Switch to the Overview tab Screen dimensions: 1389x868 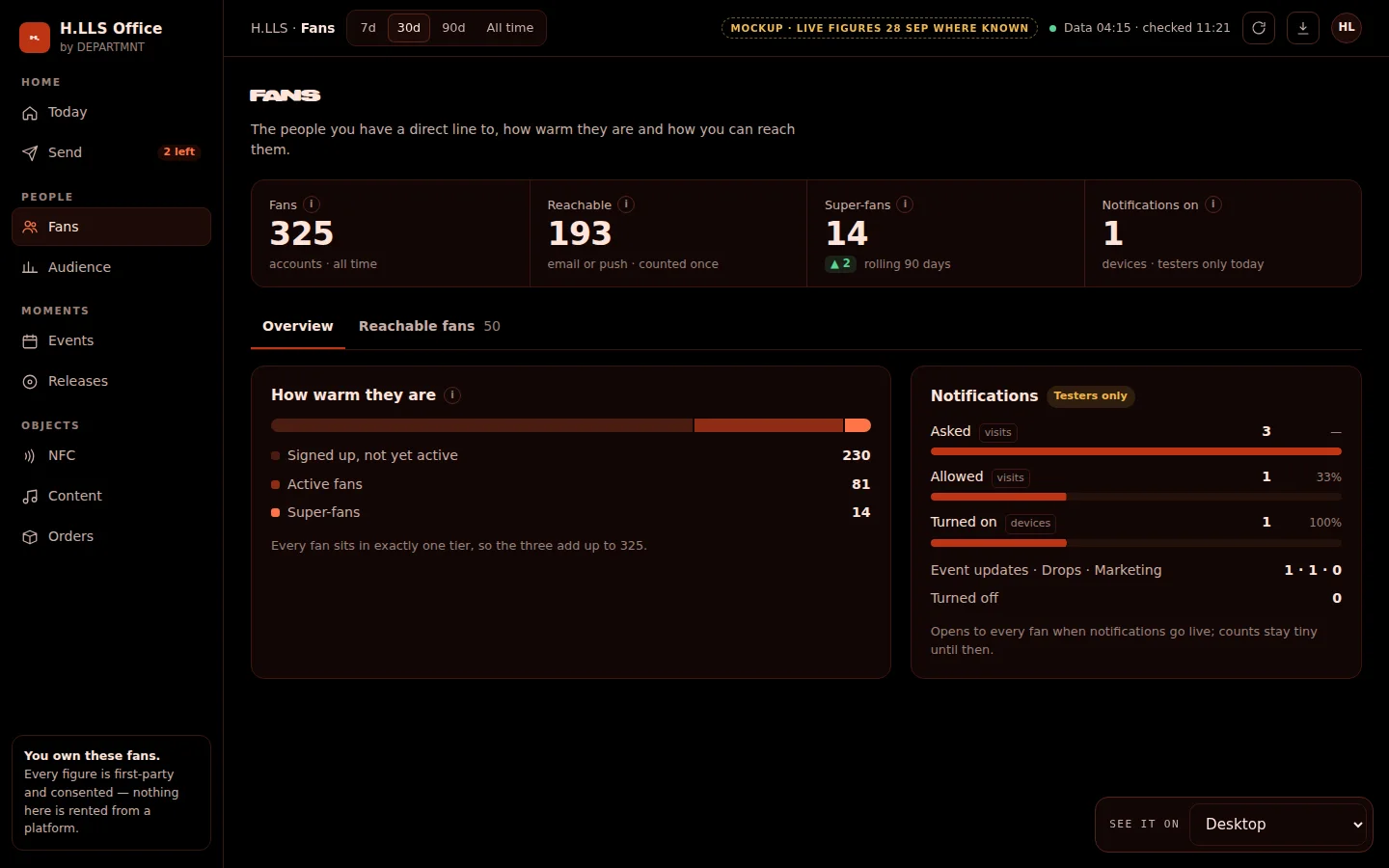(x=298, y=326)
